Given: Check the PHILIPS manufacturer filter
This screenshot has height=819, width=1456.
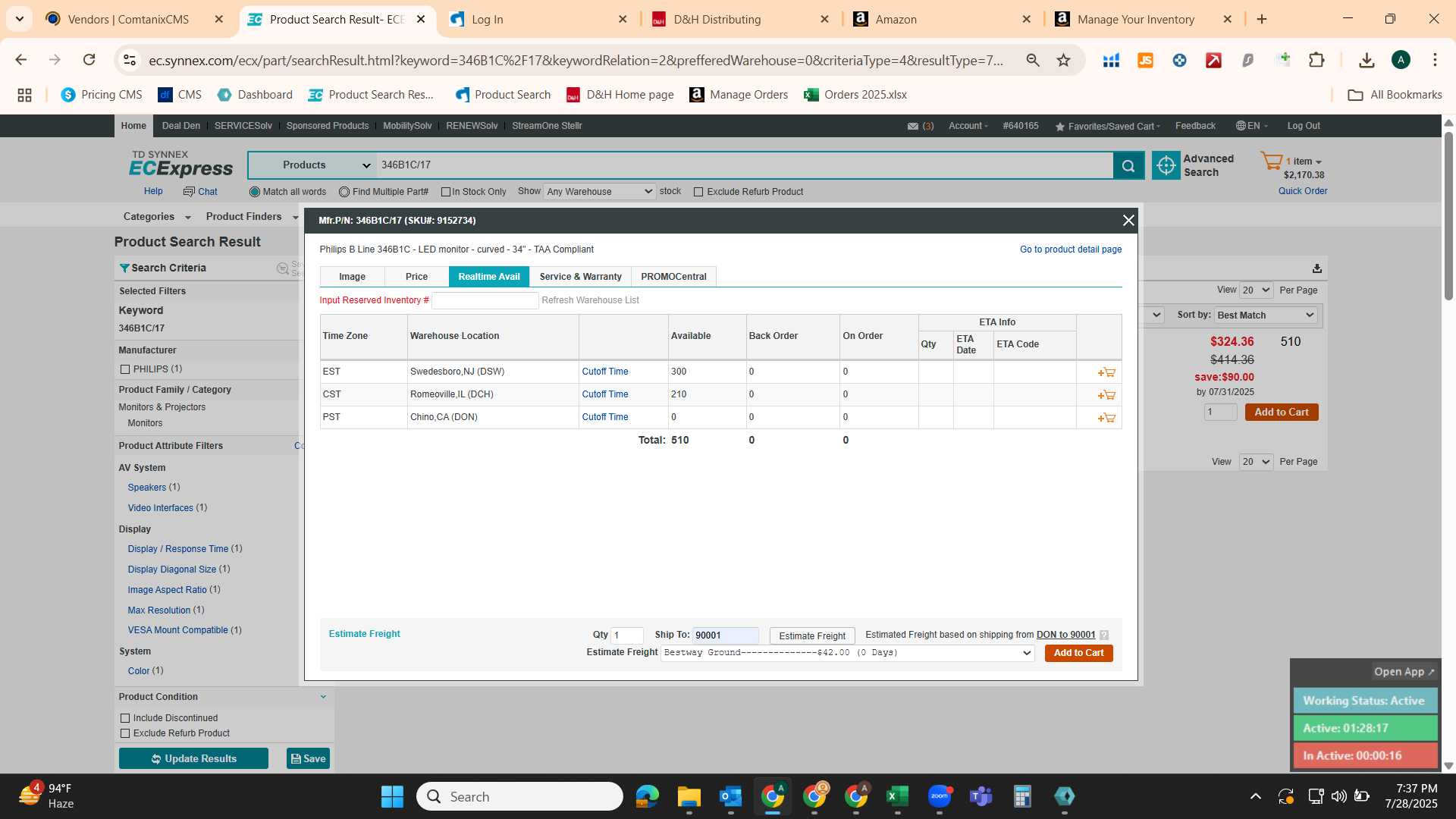Looking at the screenshot, I should click(x=125, y=369).
